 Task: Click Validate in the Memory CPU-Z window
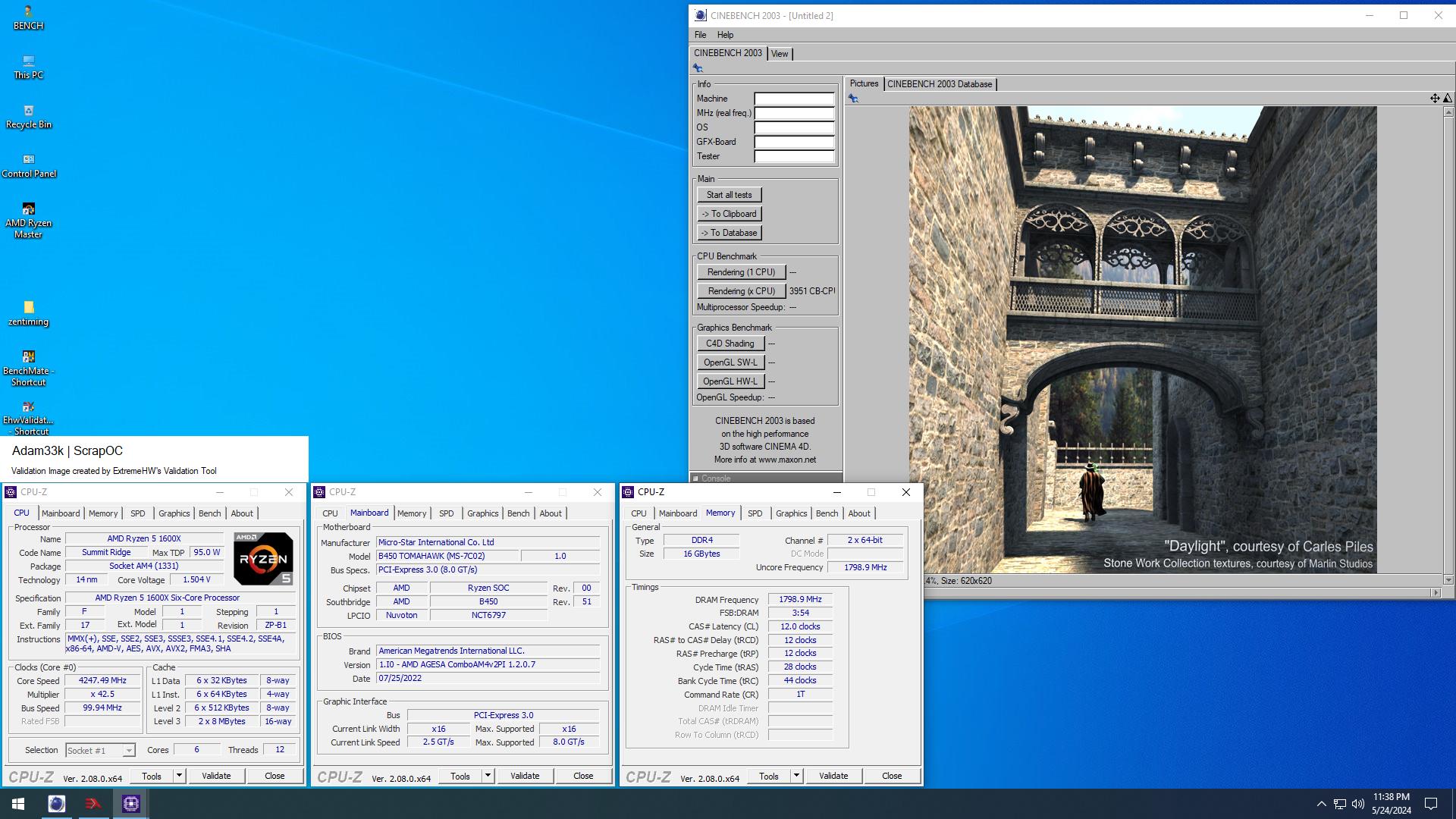click(833, 776)
